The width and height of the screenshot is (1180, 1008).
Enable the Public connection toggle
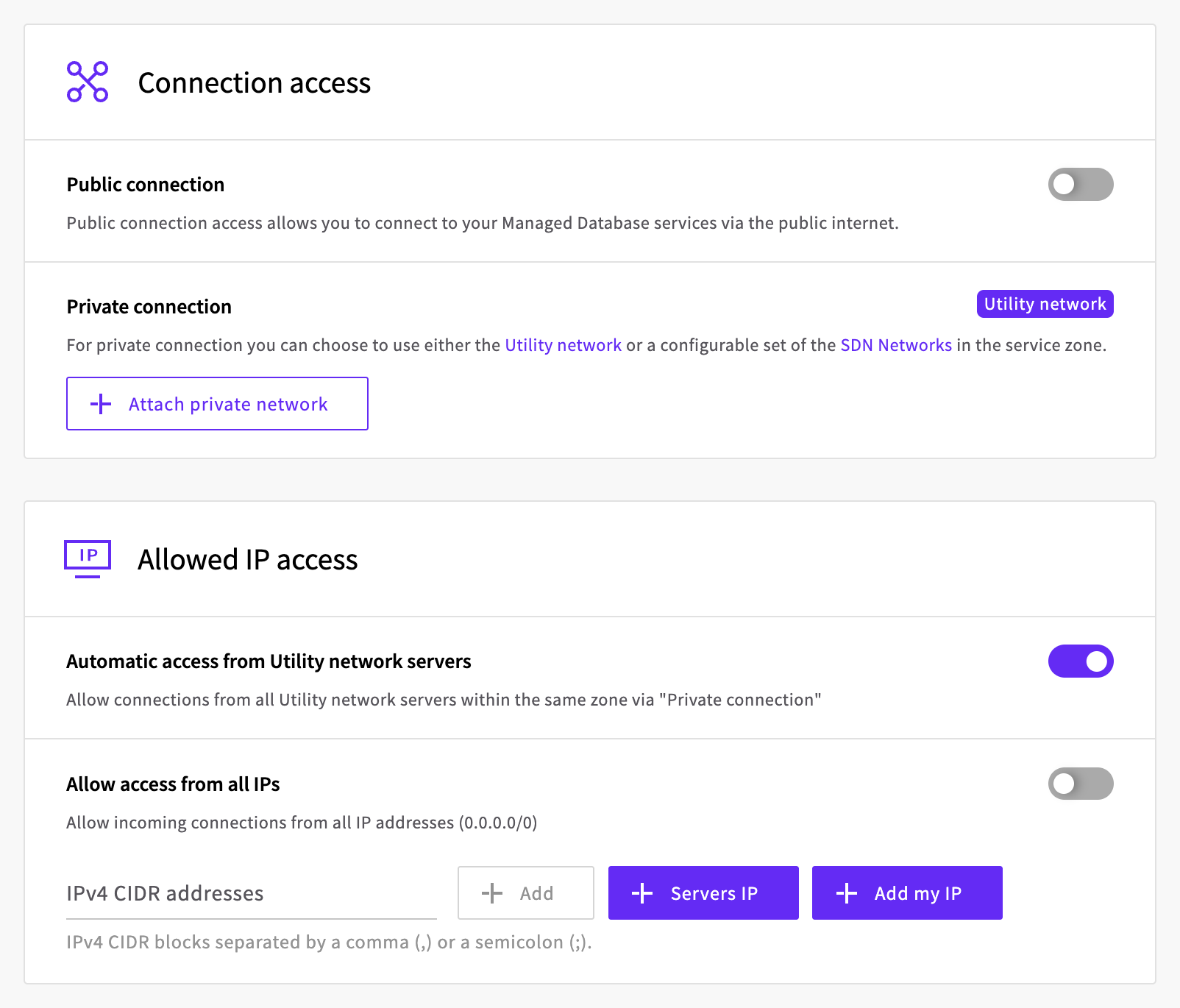[x=1081, y=185]
